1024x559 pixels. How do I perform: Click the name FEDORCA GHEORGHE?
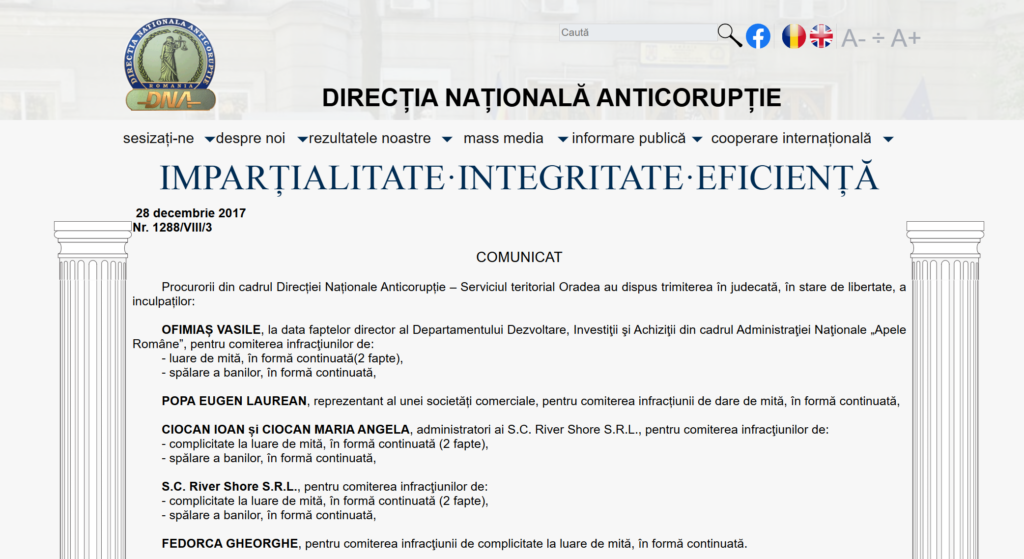(230, 543)
